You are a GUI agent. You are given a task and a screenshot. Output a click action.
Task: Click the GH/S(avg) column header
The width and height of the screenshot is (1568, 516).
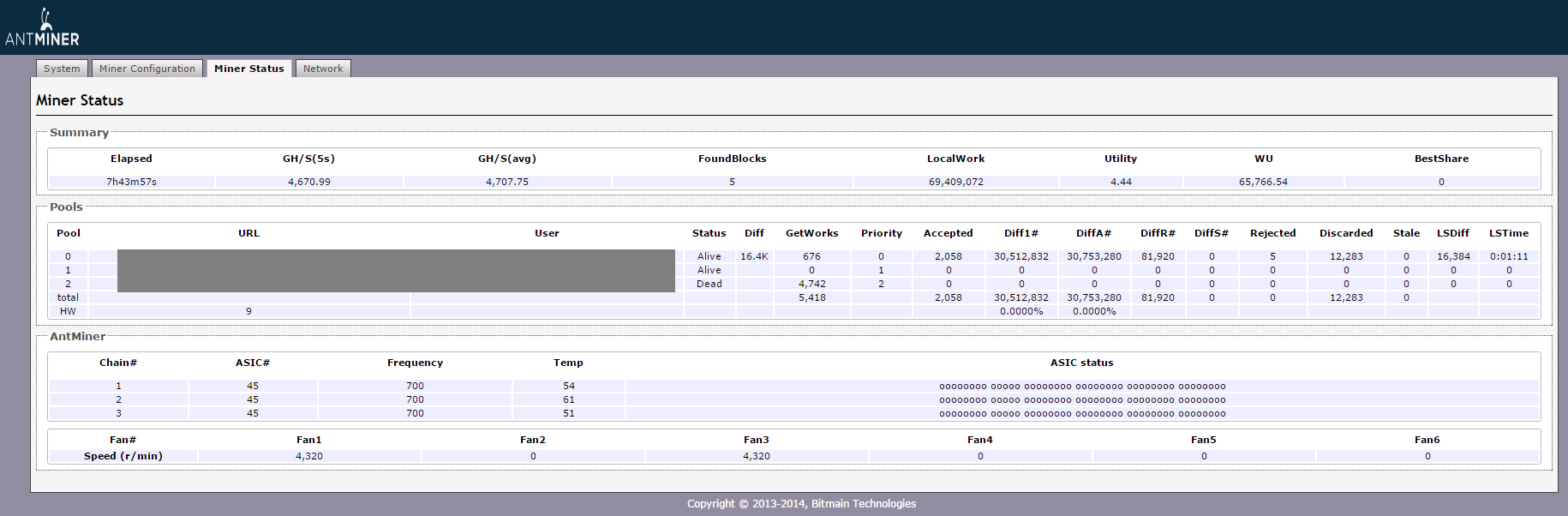[x=506, y=159]
